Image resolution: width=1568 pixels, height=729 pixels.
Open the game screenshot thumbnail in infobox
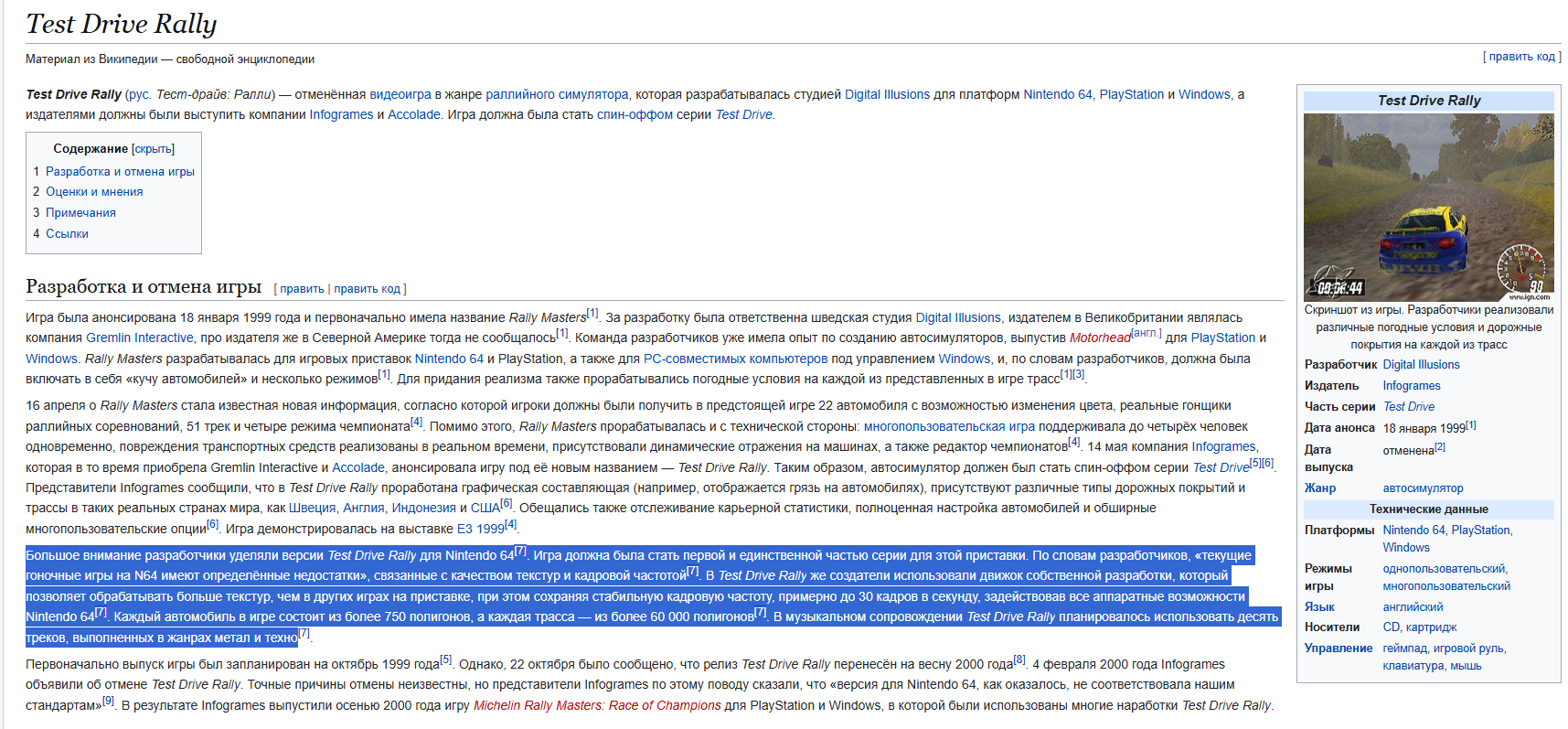(x=1428, y=208)
